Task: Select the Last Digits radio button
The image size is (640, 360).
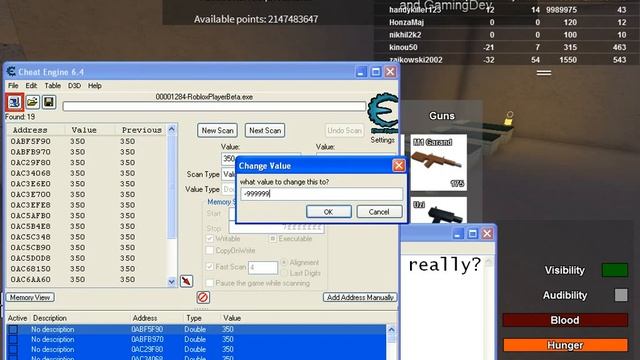Action: 284,273
